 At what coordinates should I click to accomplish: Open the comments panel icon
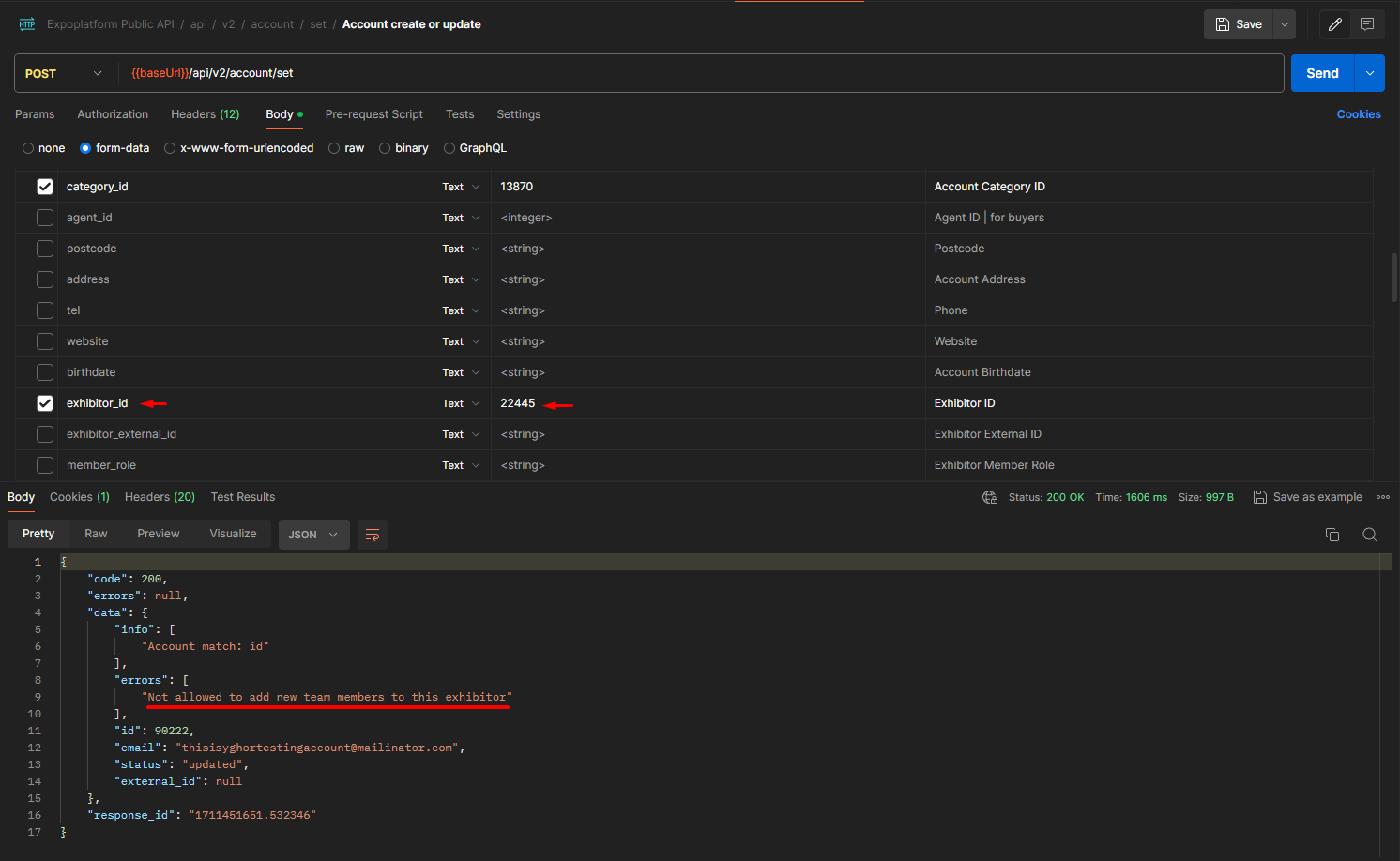1366,23
